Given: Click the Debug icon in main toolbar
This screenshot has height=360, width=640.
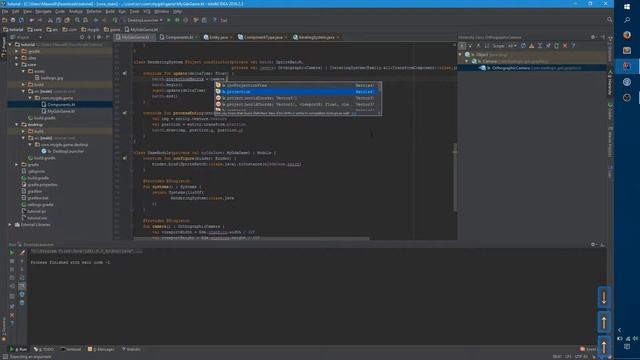Looking at the screenshot, I should point(177,20).
